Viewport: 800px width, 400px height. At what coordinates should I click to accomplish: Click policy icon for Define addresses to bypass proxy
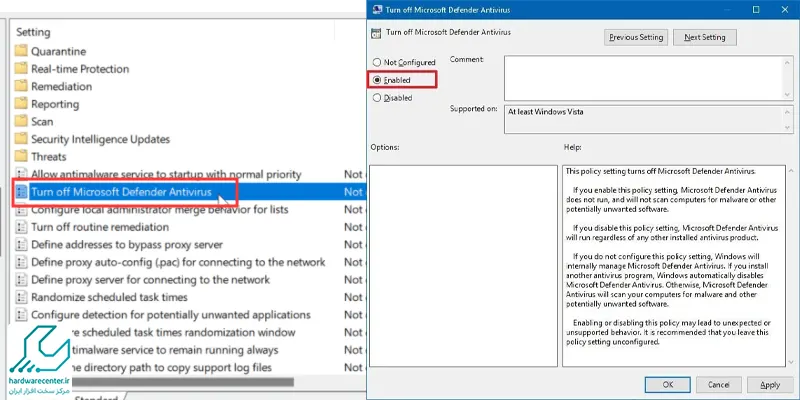pyautogui.click(x=21, y=244)
